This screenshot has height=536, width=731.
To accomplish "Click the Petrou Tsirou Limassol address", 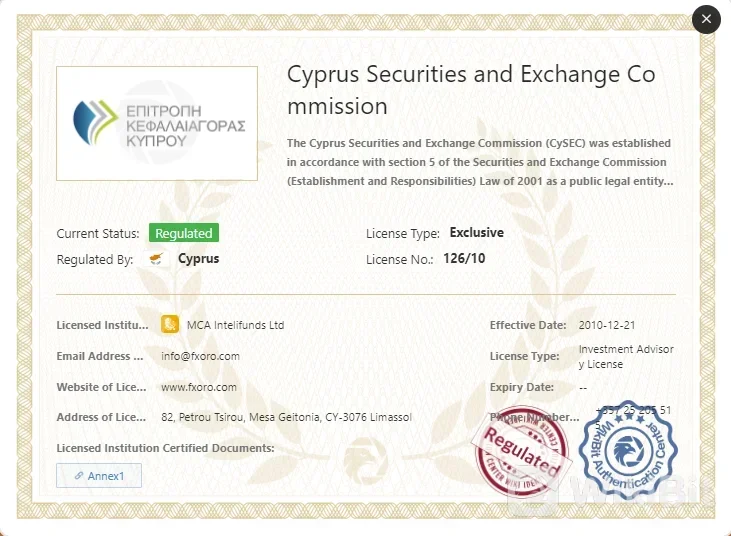I will click(286, 417).
